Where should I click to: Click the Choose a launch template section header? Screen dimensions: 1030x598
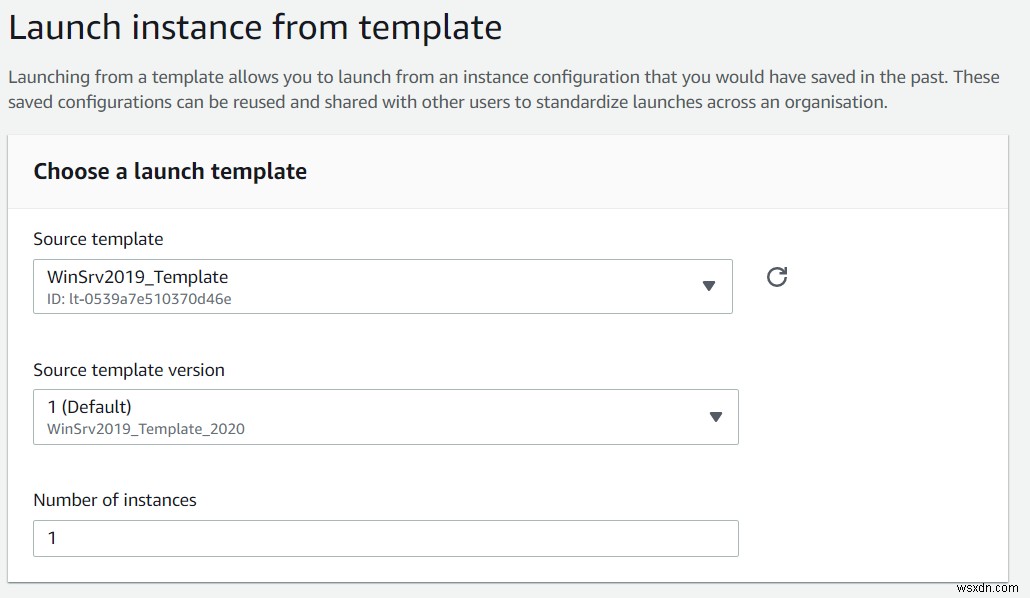point(168,171)
